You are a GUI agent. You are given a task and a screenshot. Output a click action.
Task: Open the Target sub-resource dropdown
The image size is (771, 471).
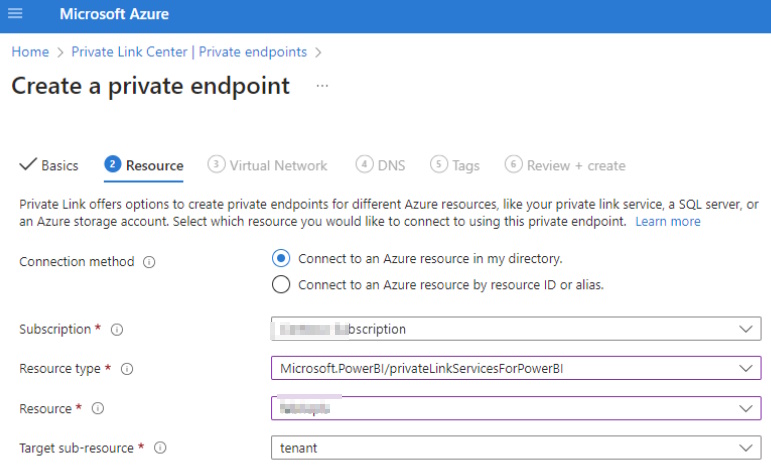tap(744, 448)
